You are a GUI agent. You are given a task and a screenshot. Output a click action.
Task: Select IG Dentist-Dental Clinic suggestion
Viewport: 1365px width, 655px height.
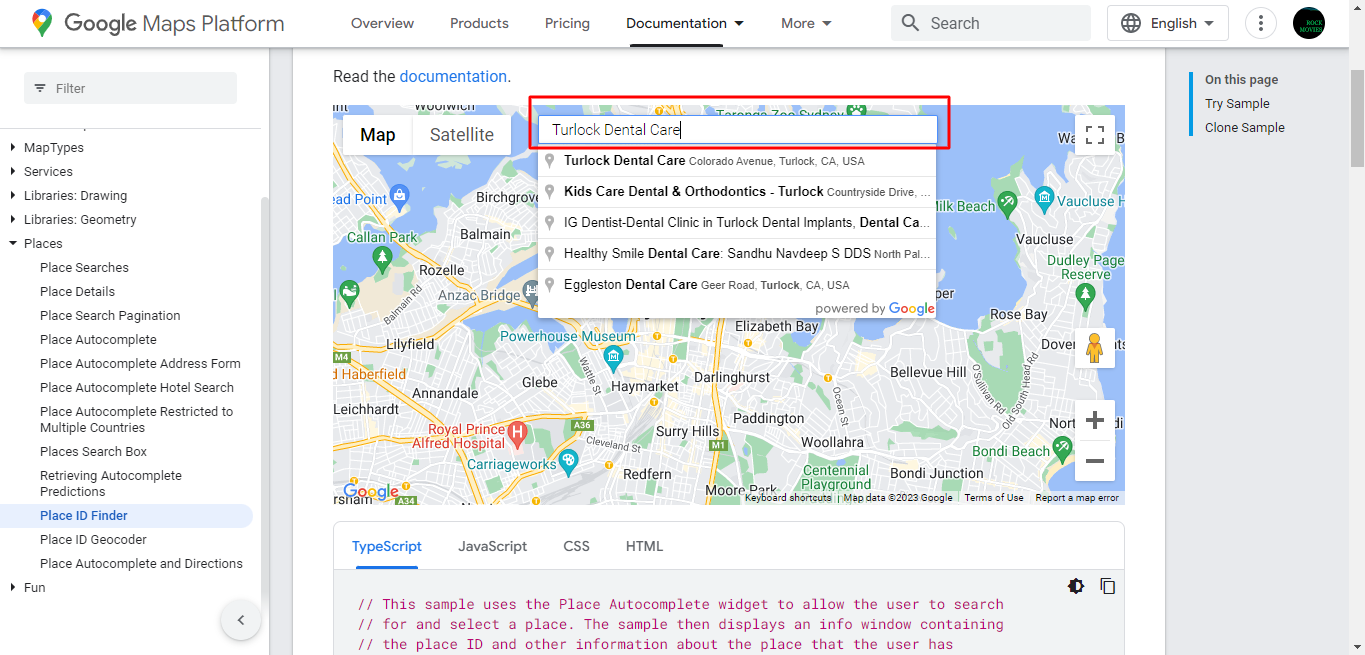click(737, 223)
